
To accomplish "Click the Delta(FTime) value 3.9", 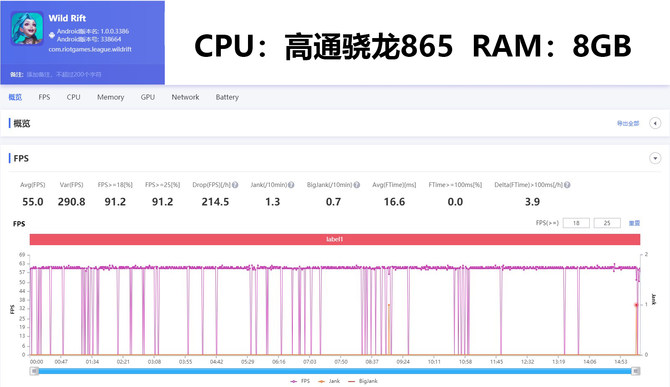I will tap(532, 202).
